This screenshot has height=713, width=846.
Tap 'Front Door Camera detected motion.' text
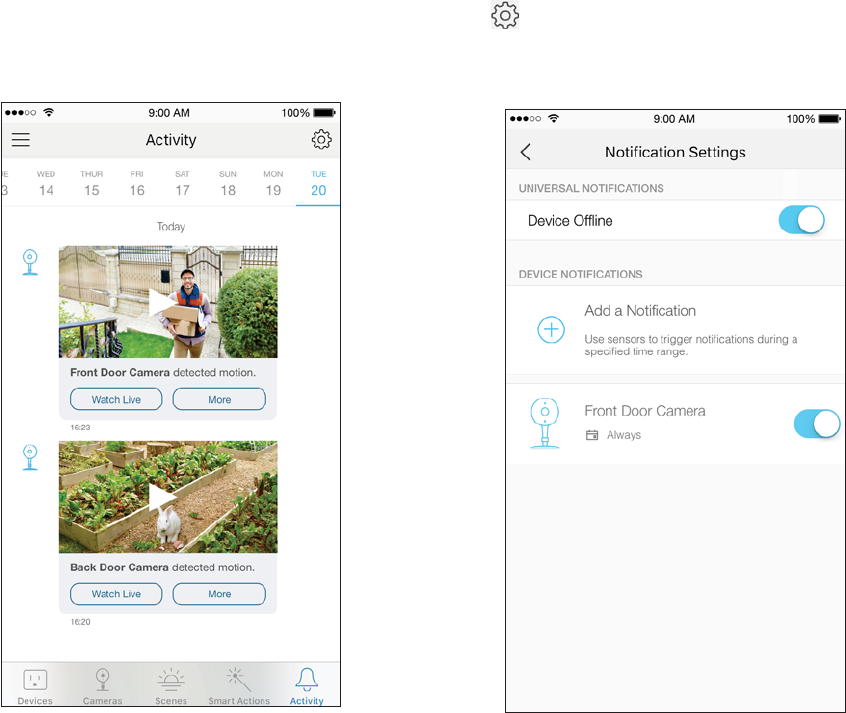[163, 372]
